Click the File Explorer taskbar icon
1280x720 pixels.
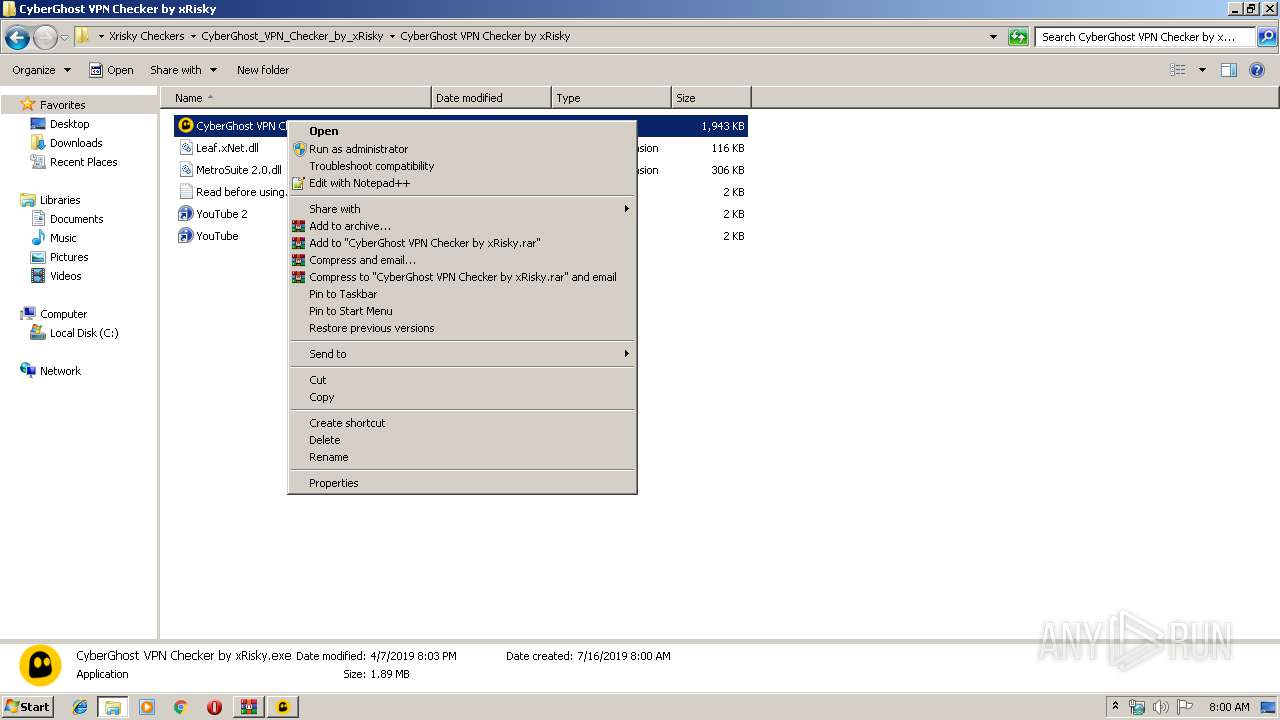[x=113, y=707]
